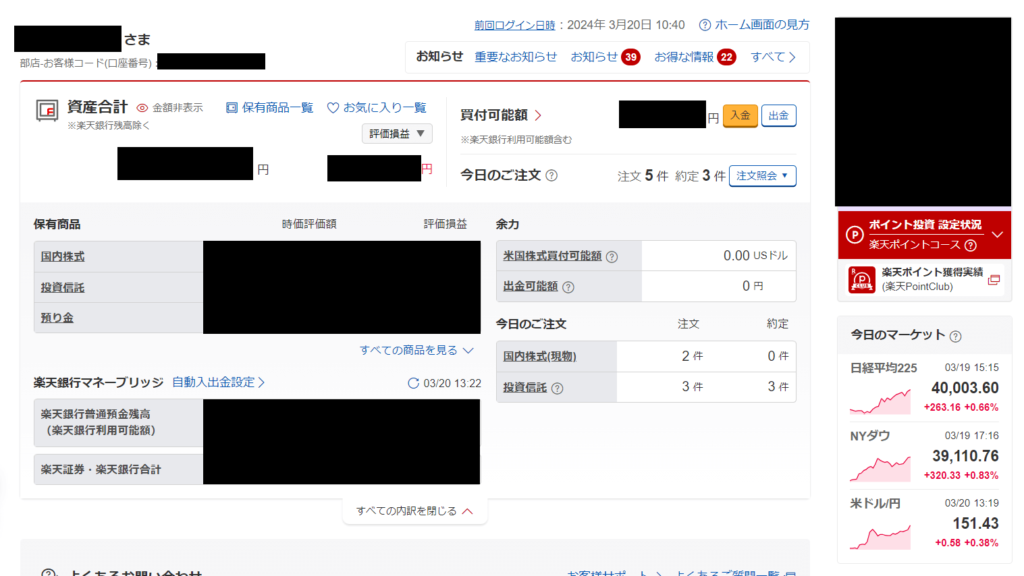This screenshot has width=1024, height=576.
Task: Open 国内株式(現物) orders link
Action: 539,357
